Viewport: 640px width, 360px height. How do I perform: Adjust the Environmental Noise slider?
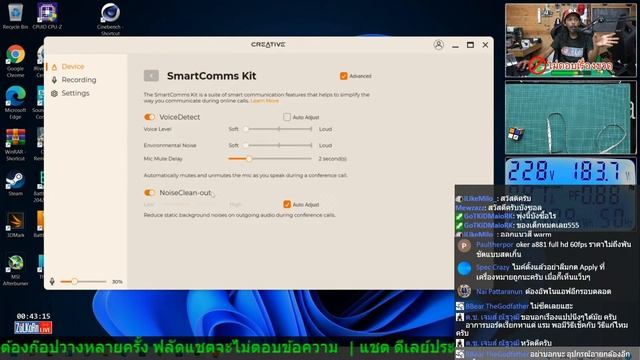[279, 145]
